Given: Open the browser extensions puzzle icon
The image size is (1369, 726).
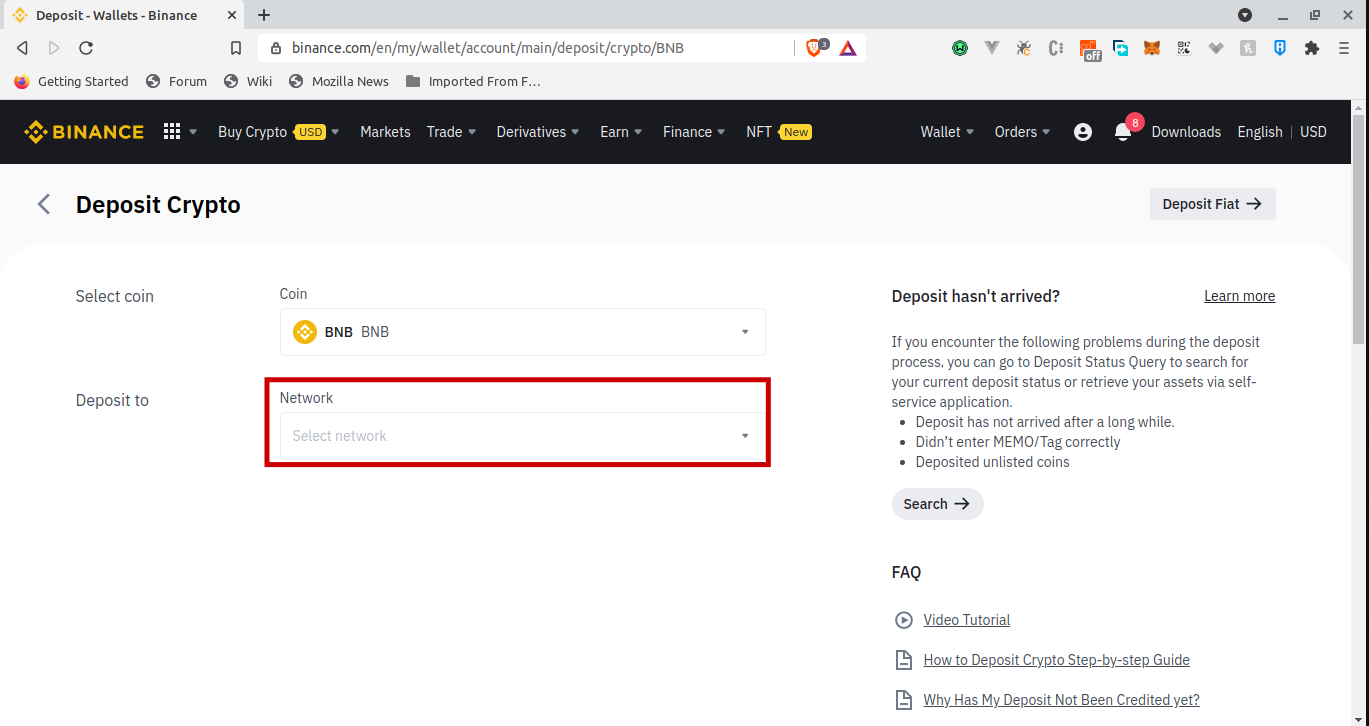Looking at the screenshot, I should tap(1312, 47).
